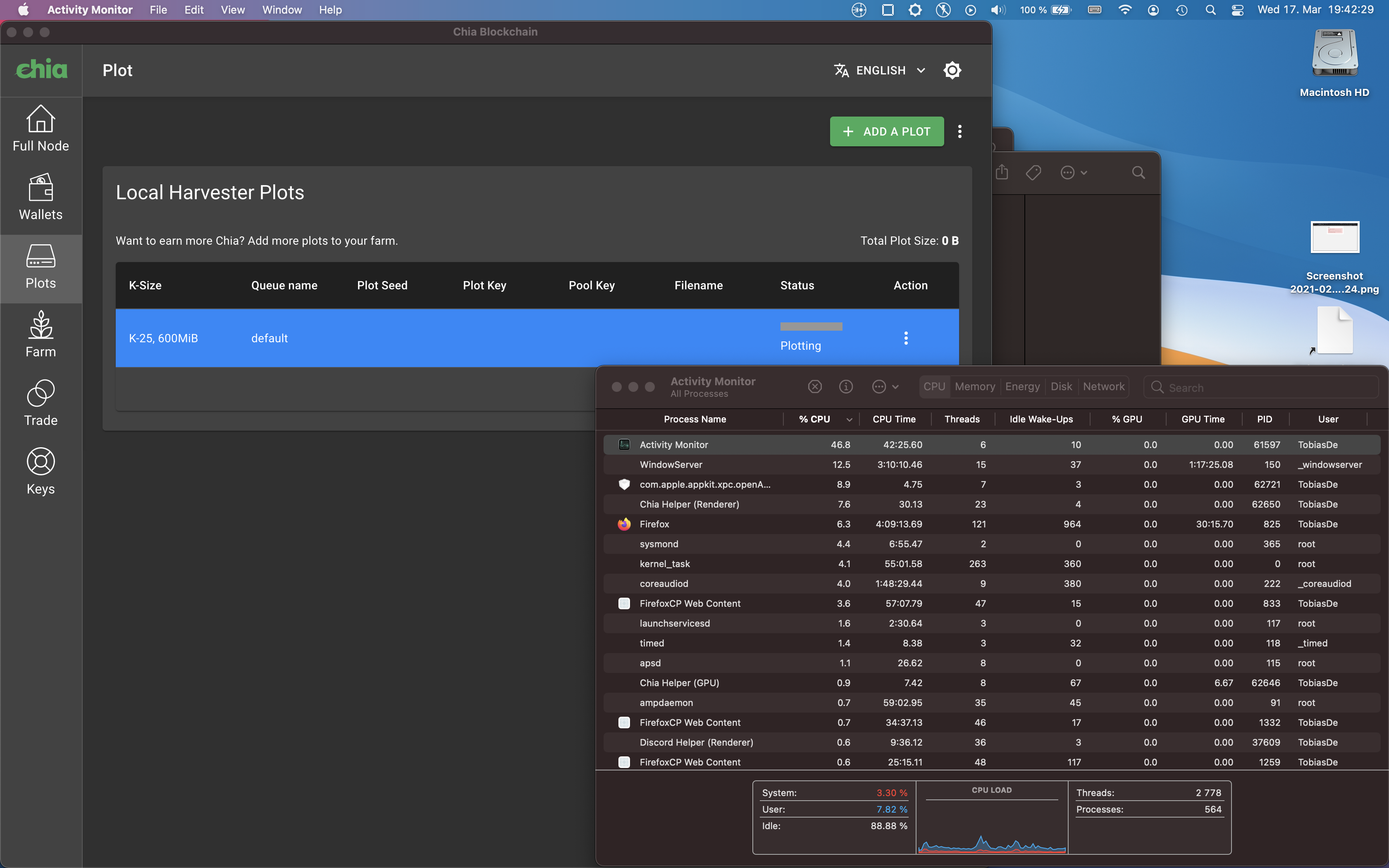
Task: Select the Screenshot 2021-02 png thumbnail
Action: 1334,236
